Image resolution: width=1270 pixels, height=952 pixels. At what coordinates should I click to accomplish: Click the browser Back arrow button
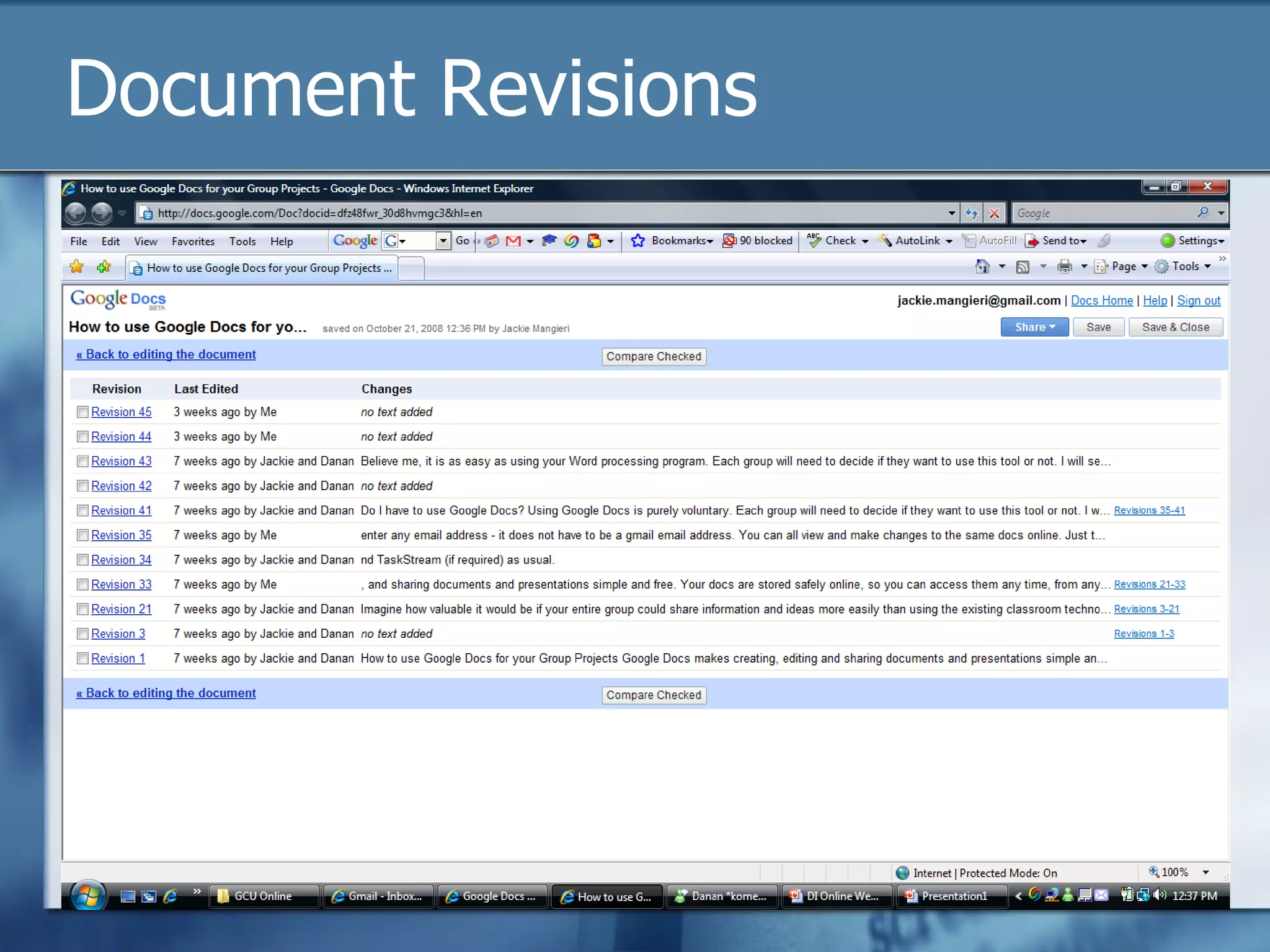[x=76, y=213]
